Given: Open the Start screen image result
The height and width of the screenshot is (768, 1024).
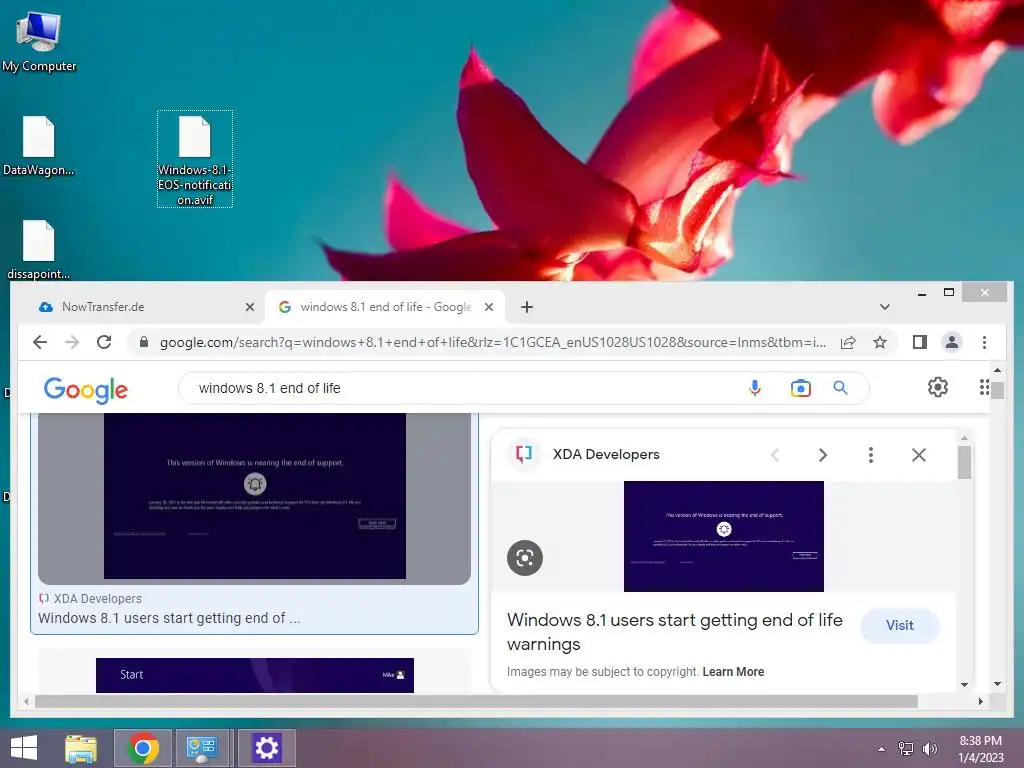Looking at the screenshot, I should [255, 675].
